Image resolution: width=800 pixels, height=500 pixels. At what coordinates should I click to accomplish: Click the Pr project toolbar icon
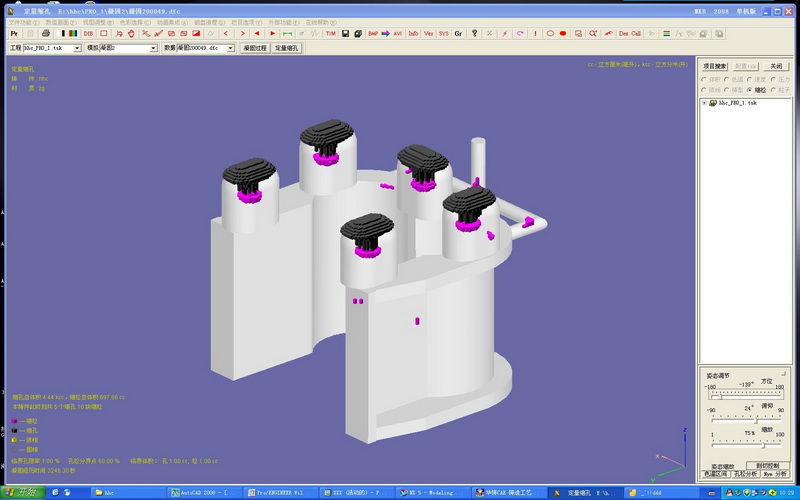(14, 33)
